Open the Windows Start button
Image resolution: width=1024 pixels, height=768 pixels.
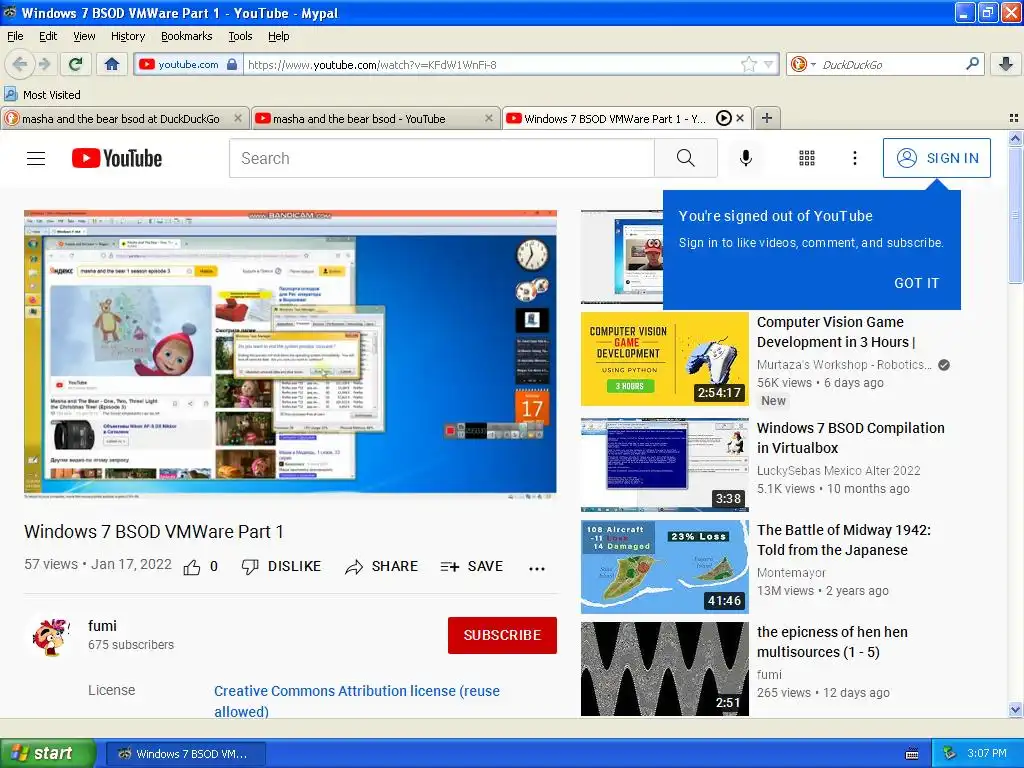47,753
